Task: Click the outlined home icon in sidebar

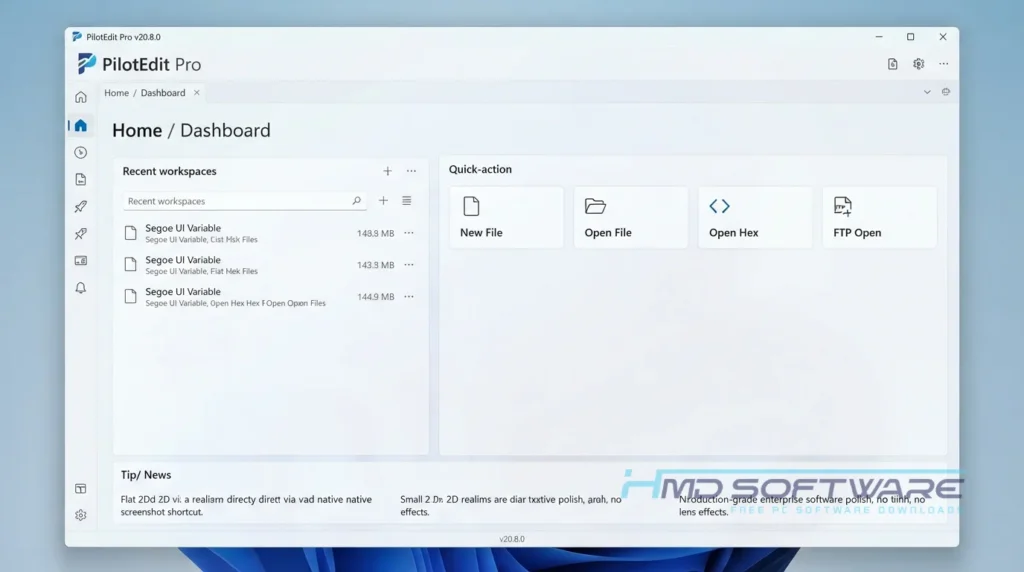Action: [x=80, y=97]
